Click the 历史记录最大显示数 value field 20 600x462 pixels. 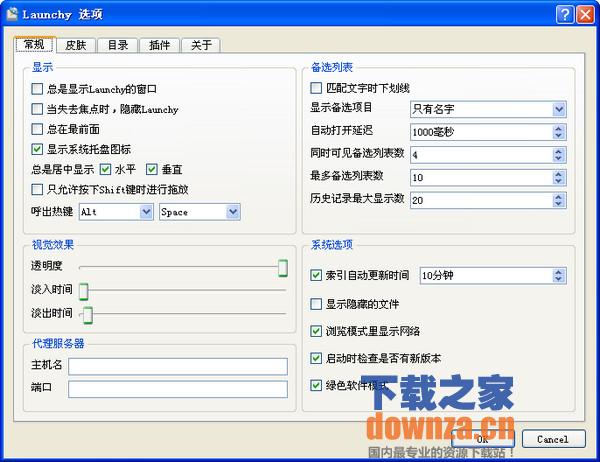pyautogui.click(x=481, y=200)
